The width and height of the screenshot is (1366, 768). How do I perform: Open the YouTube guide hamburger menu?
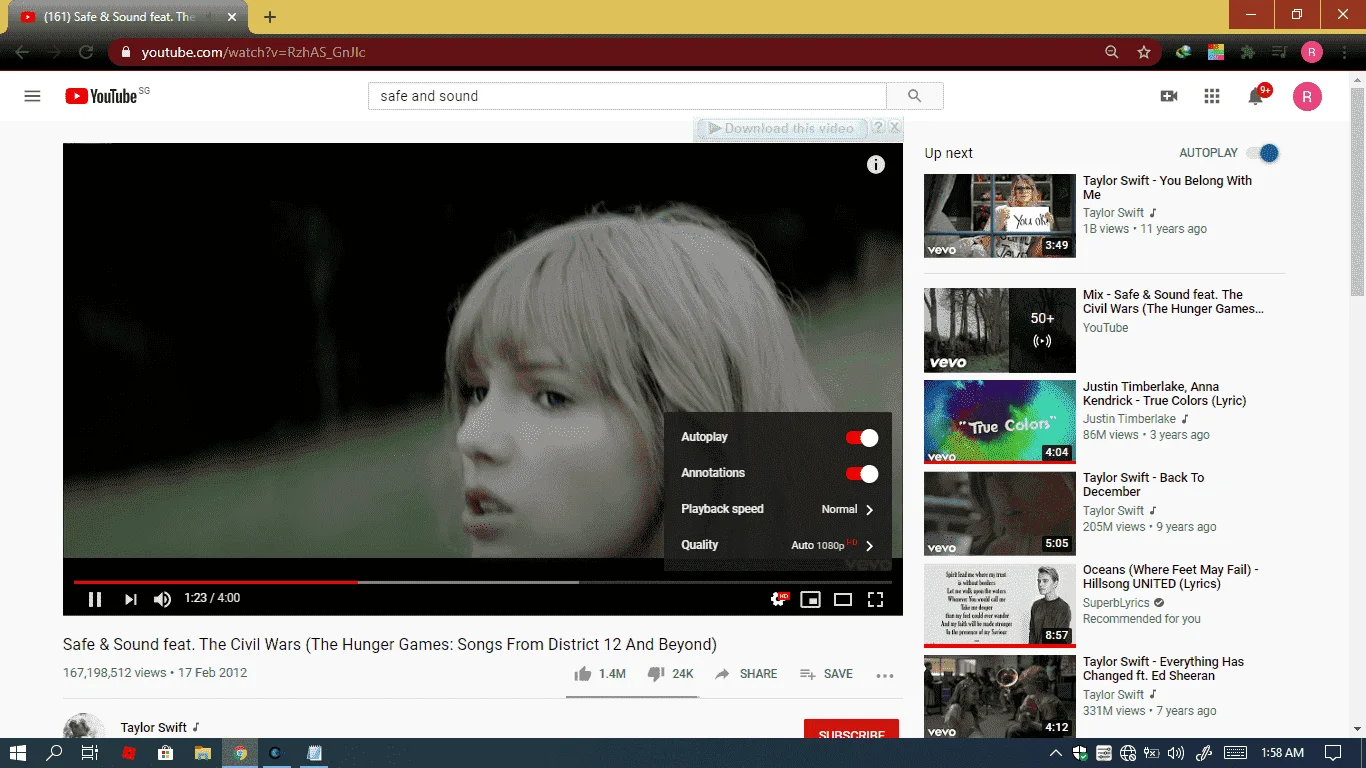[32, 96]
